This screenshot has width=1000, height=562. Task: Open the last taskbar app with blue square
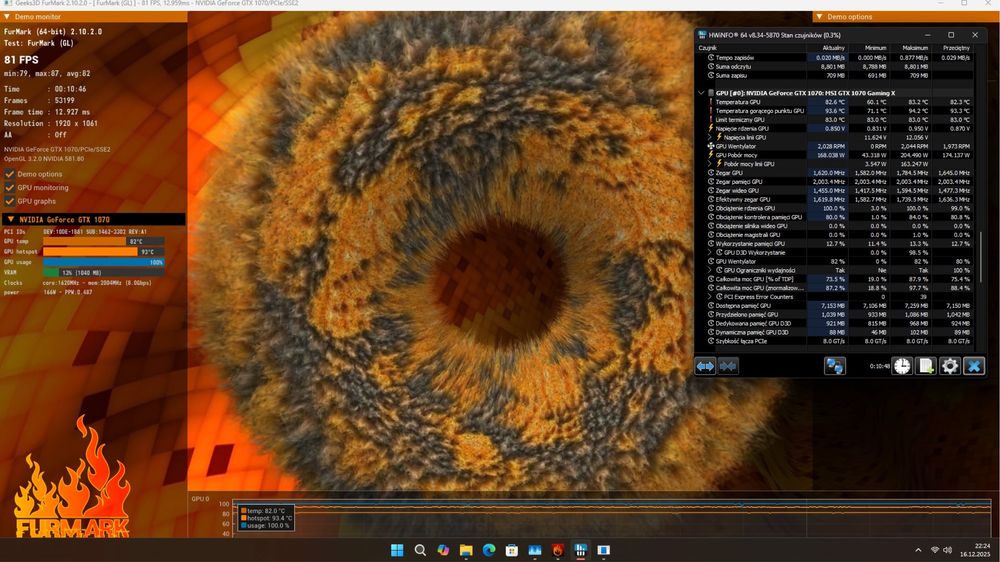point(603,550)
